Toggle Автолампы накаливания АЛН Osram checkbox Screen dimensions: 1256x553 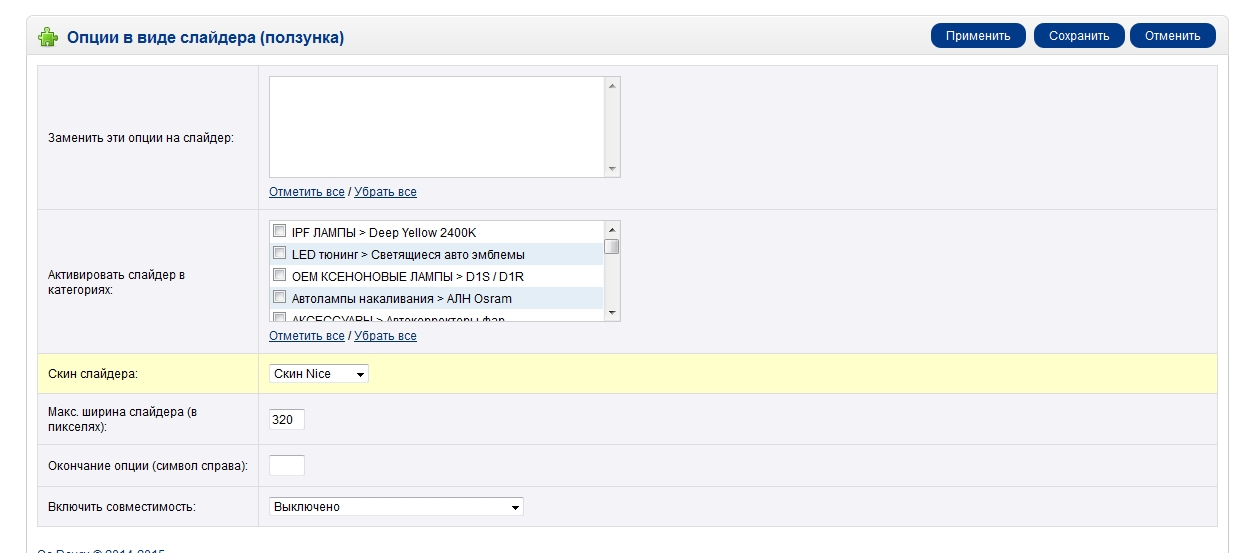click(x=280, y=297)
